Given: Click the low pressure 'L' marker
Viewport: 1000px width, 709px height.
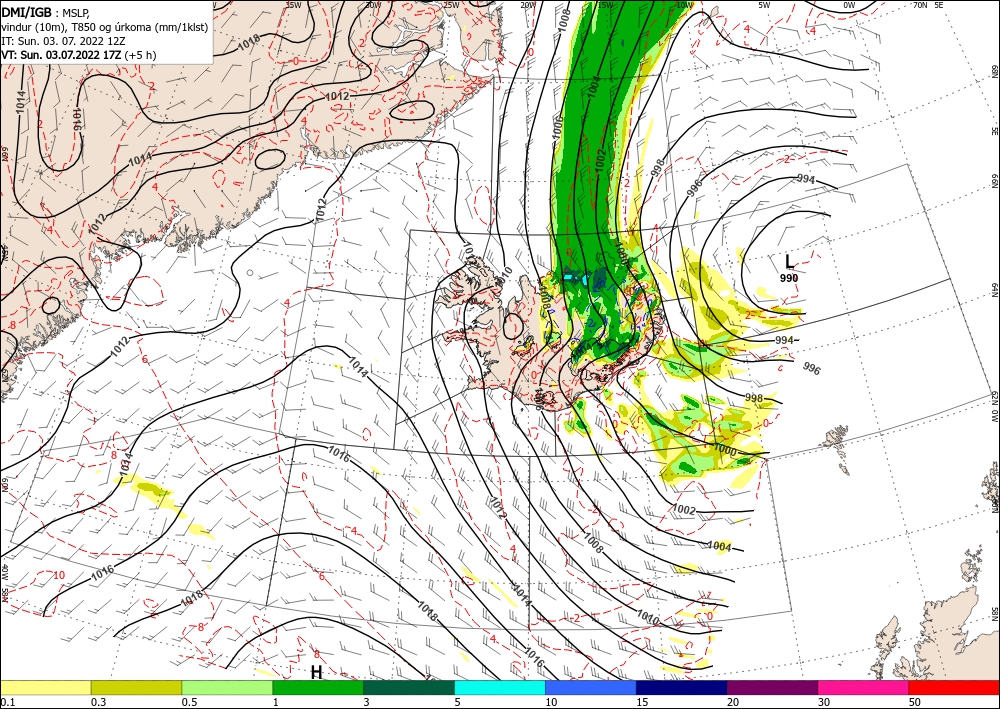Looking at the screenshot, I should pyautogui.click(x=789, y=261).
